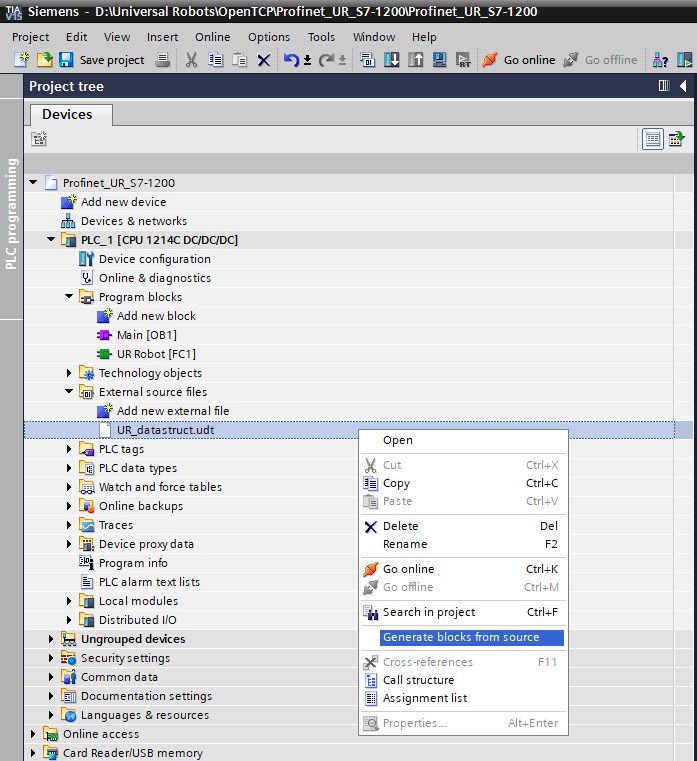Choose Copy in the context menu
Screen dimensions: 697x761
464,483
